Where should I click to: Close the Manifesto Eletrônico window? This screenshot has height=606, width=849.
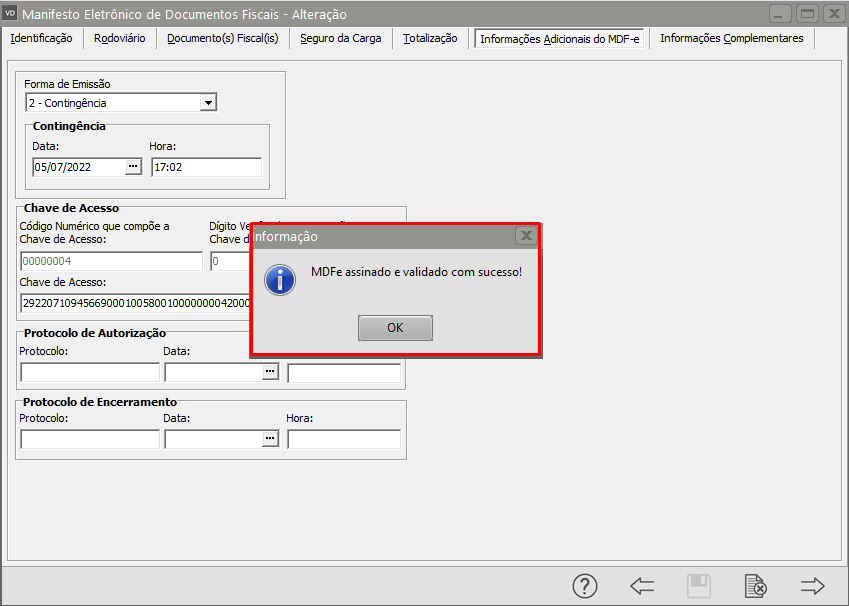(x=835, y=14)
